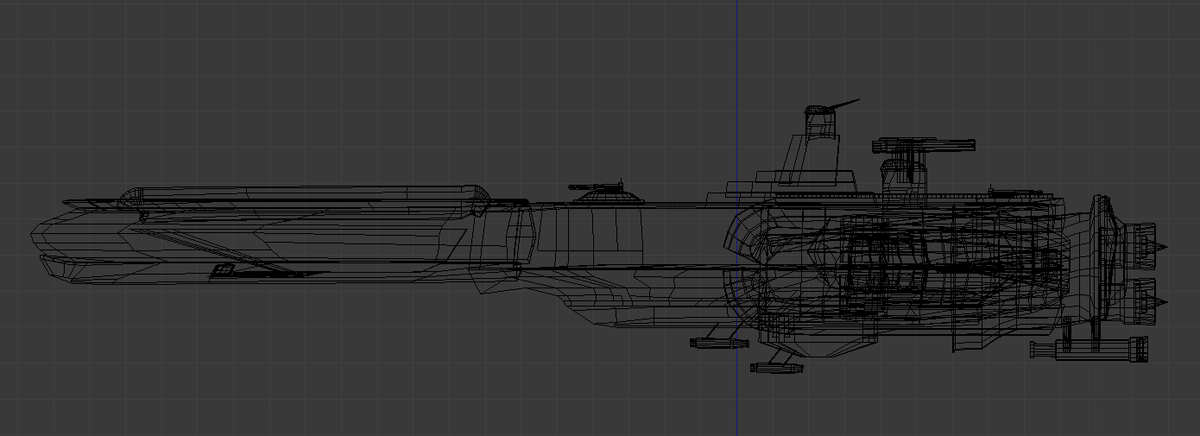Select the upper rear engine nozzle
The image size is (1200, 436).
[x=1140, y=245]
